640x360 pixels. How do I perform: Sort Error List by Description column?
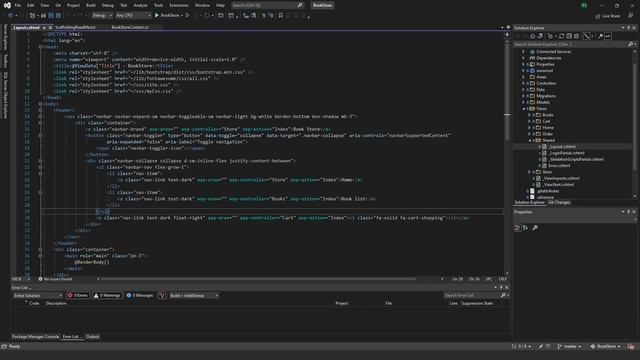click(56, 303)
